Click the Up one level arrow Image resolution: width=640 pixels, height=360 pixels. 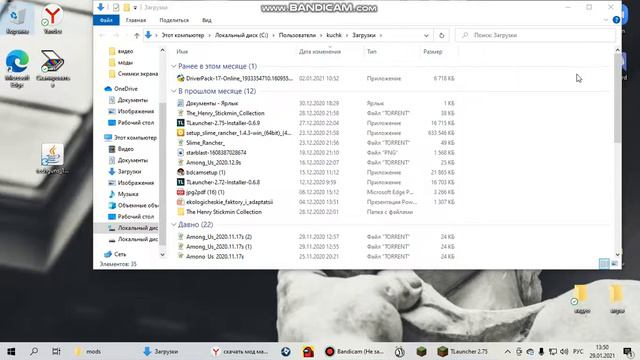pyautogui.click(x=137, y=36)
